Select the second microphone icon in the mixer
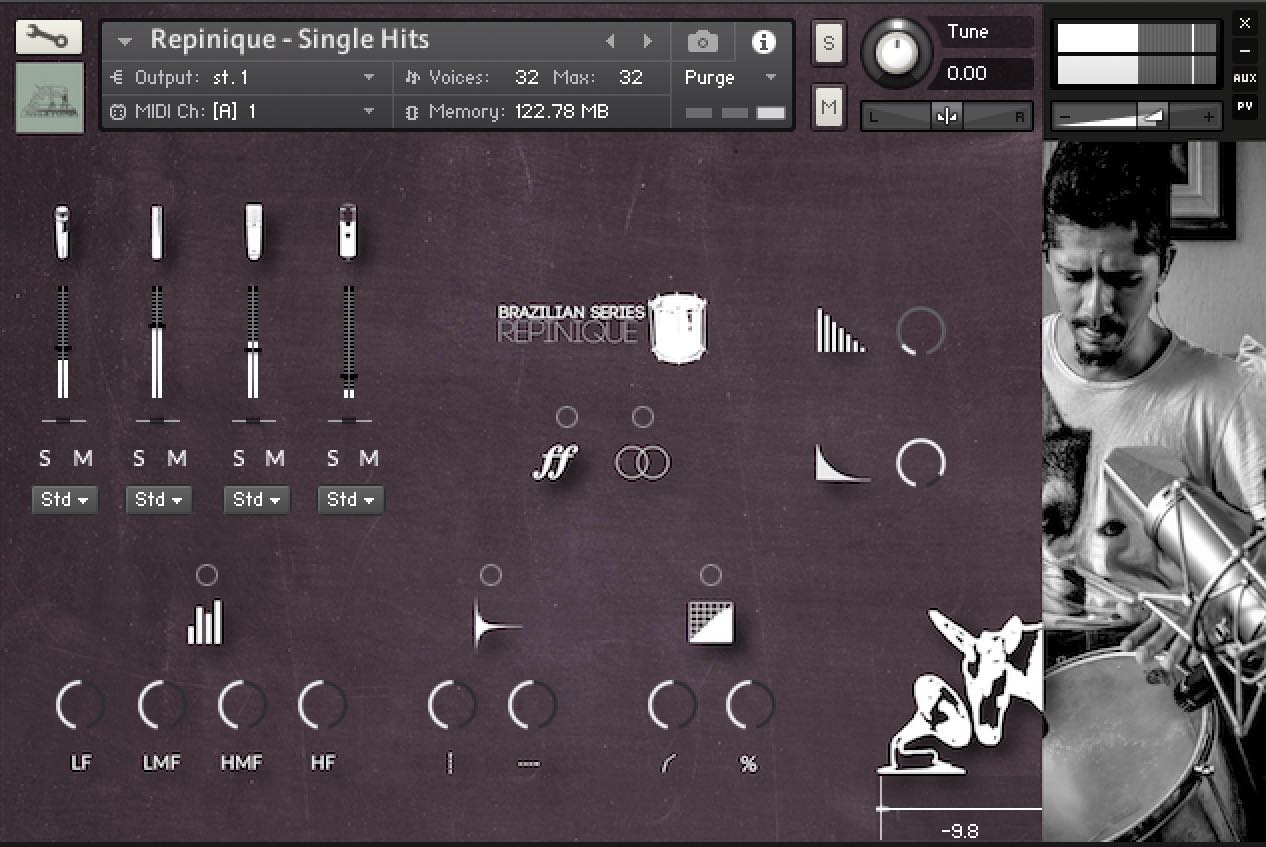Viewport: 1266px width, 847px height. click(157, 232)
